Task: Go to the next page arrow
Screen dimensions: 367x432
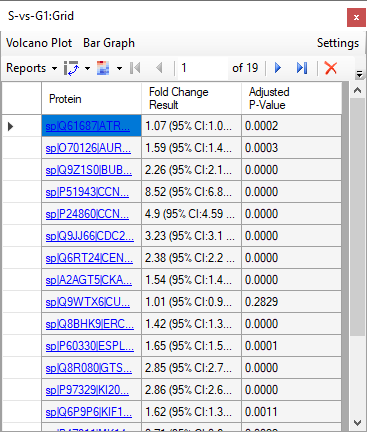Action: (x=278, y=68)
